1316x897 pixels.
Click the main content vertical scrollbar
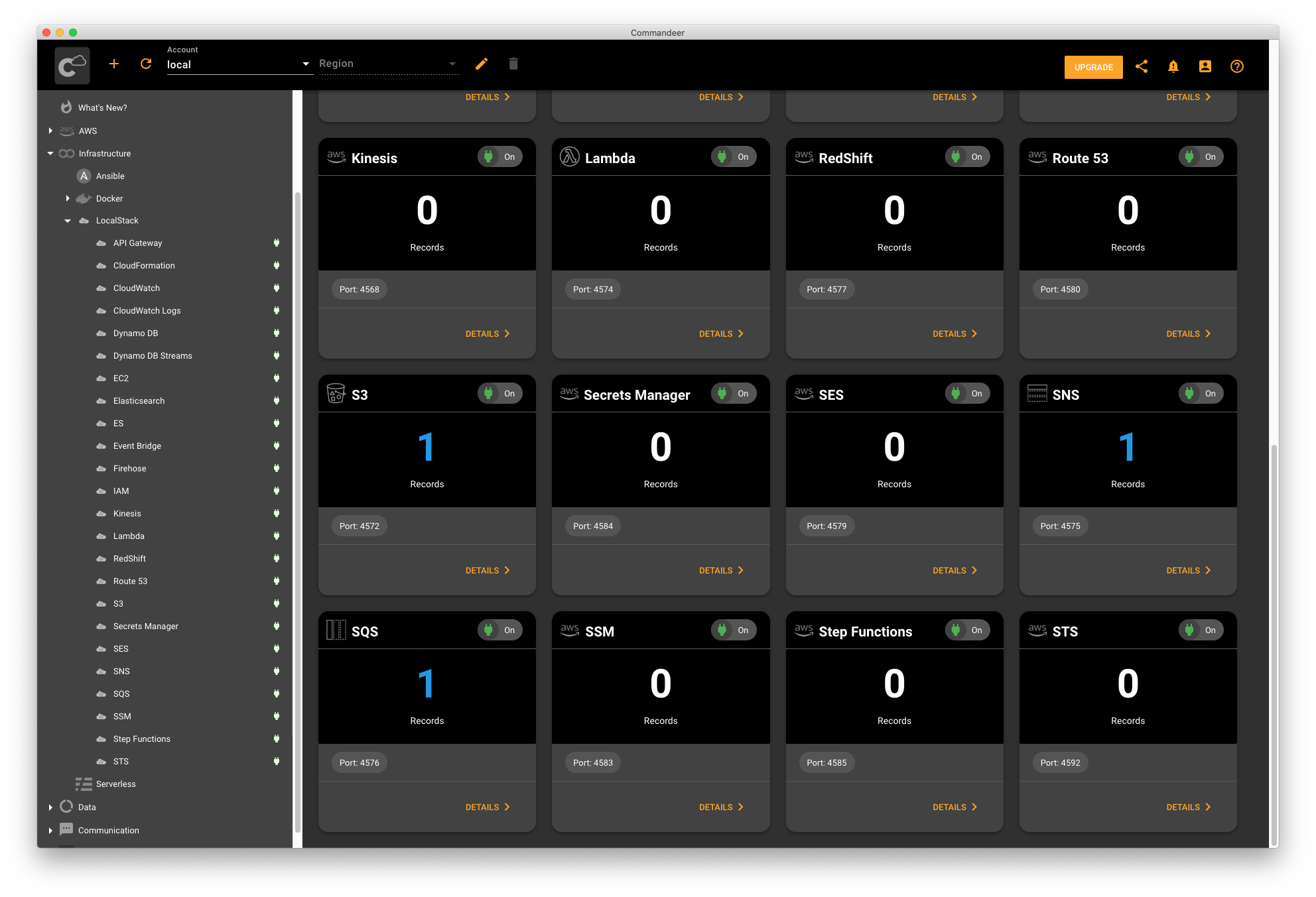click(1274, 646)
